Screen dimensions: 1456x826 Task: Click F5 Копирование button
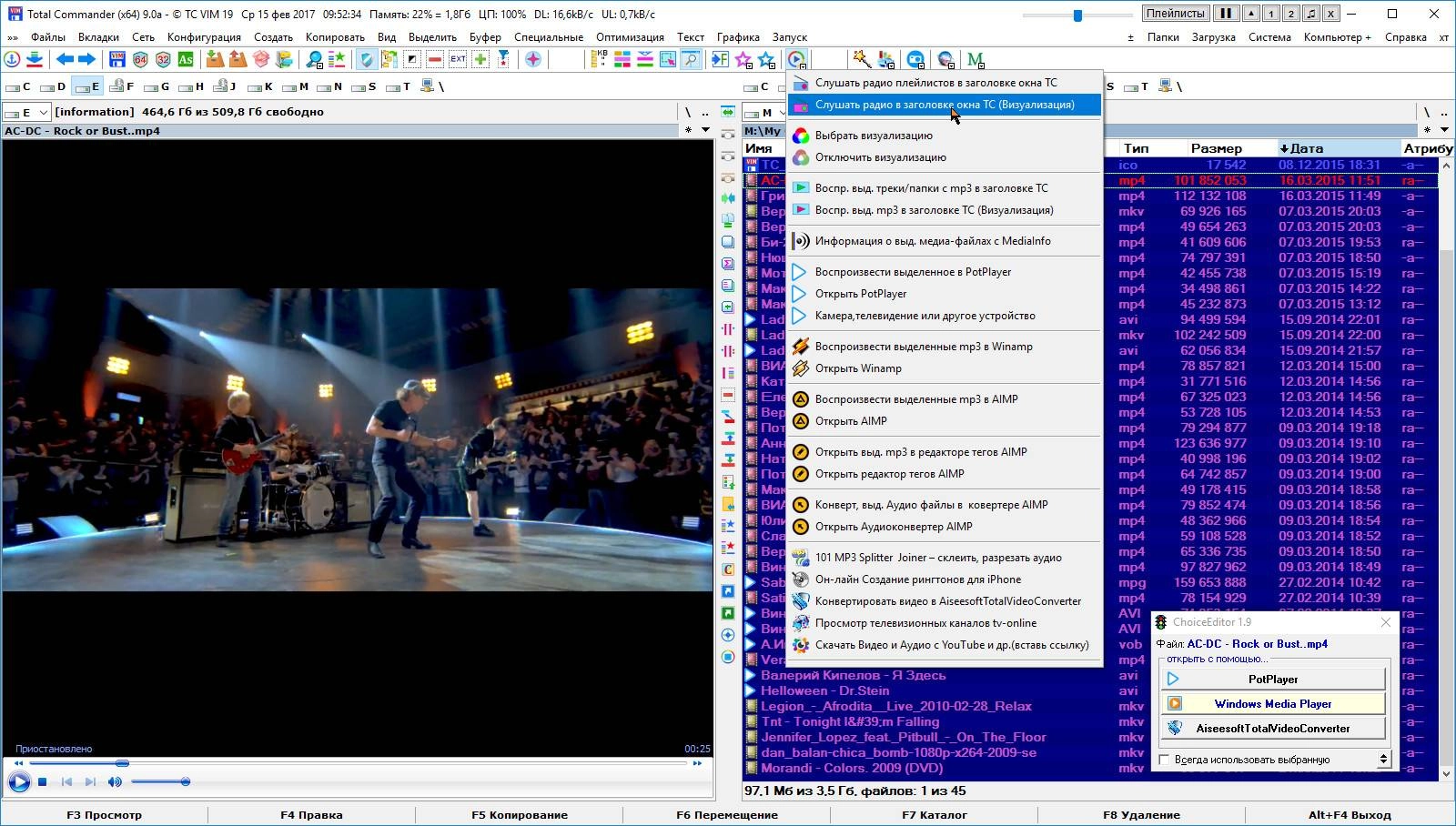tap(520, 815)
